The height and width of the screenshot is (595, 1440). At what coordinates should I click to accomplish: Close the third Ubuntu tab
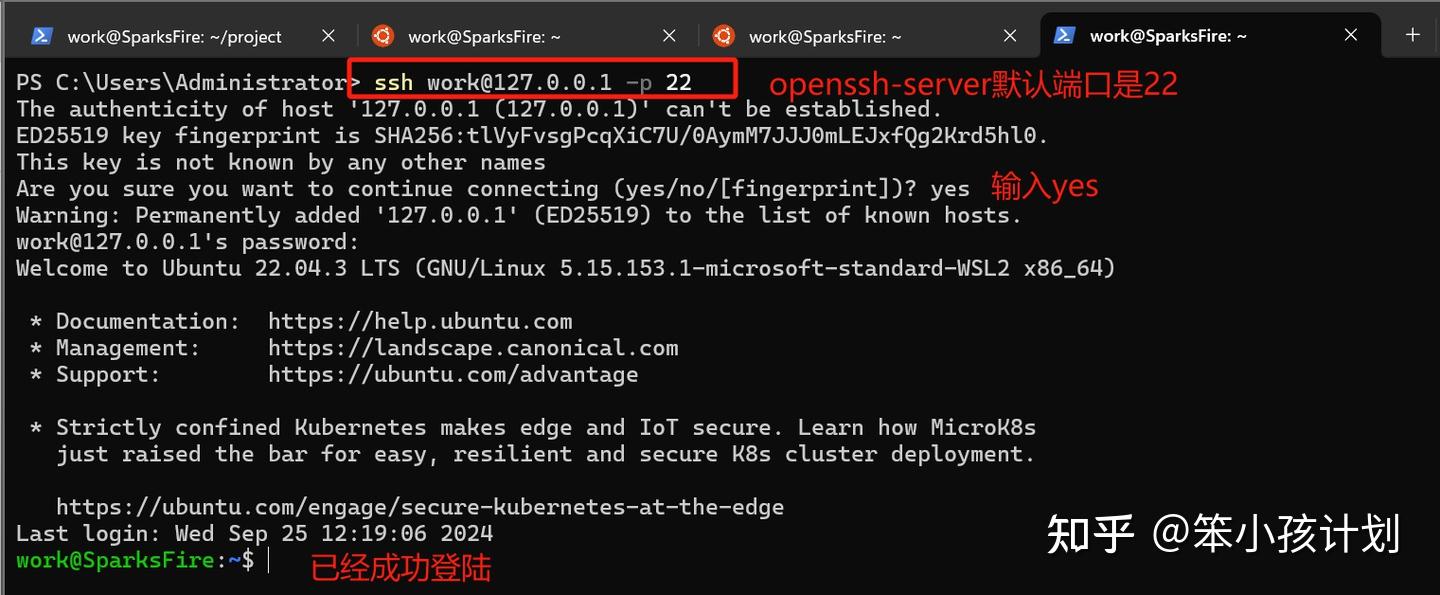coord(1010,35)
